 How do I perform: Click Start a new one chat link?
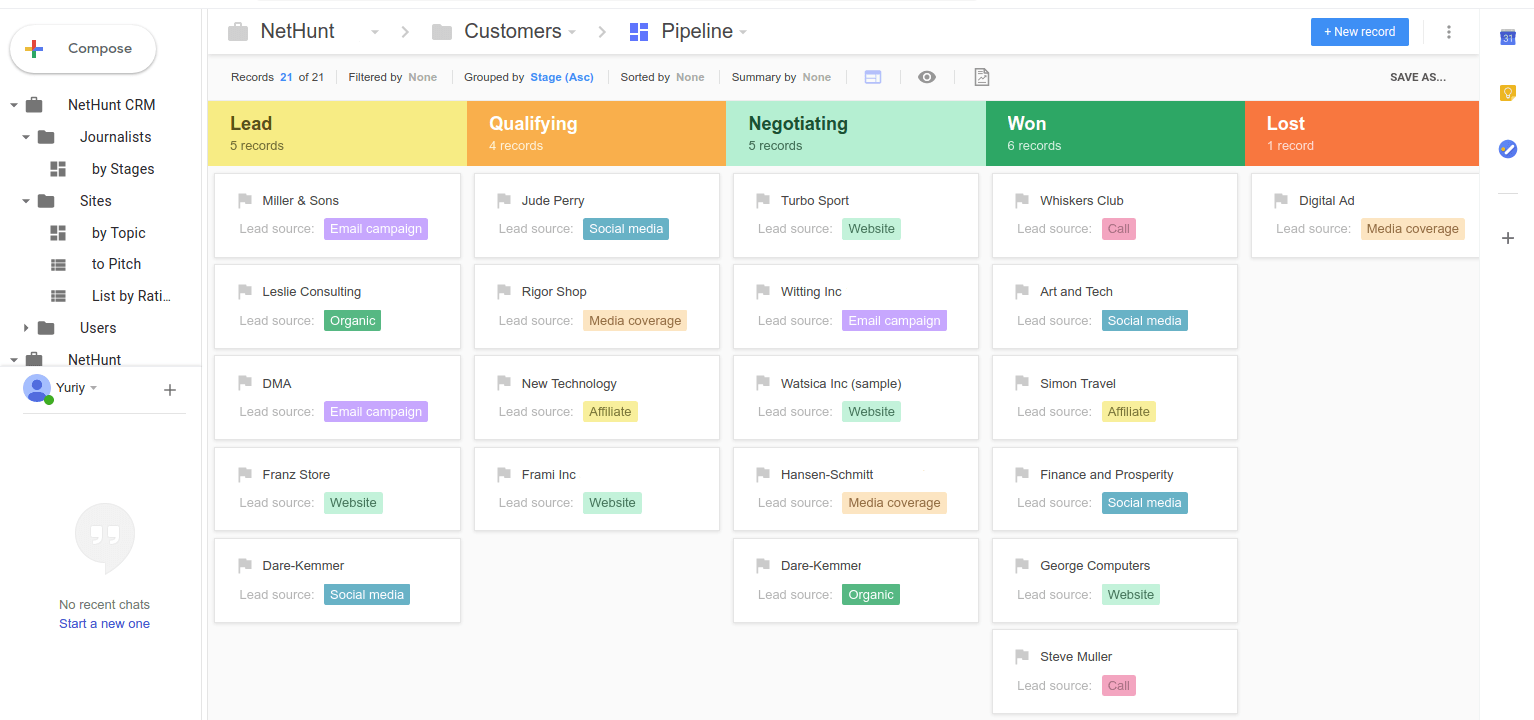coord(104,624)
